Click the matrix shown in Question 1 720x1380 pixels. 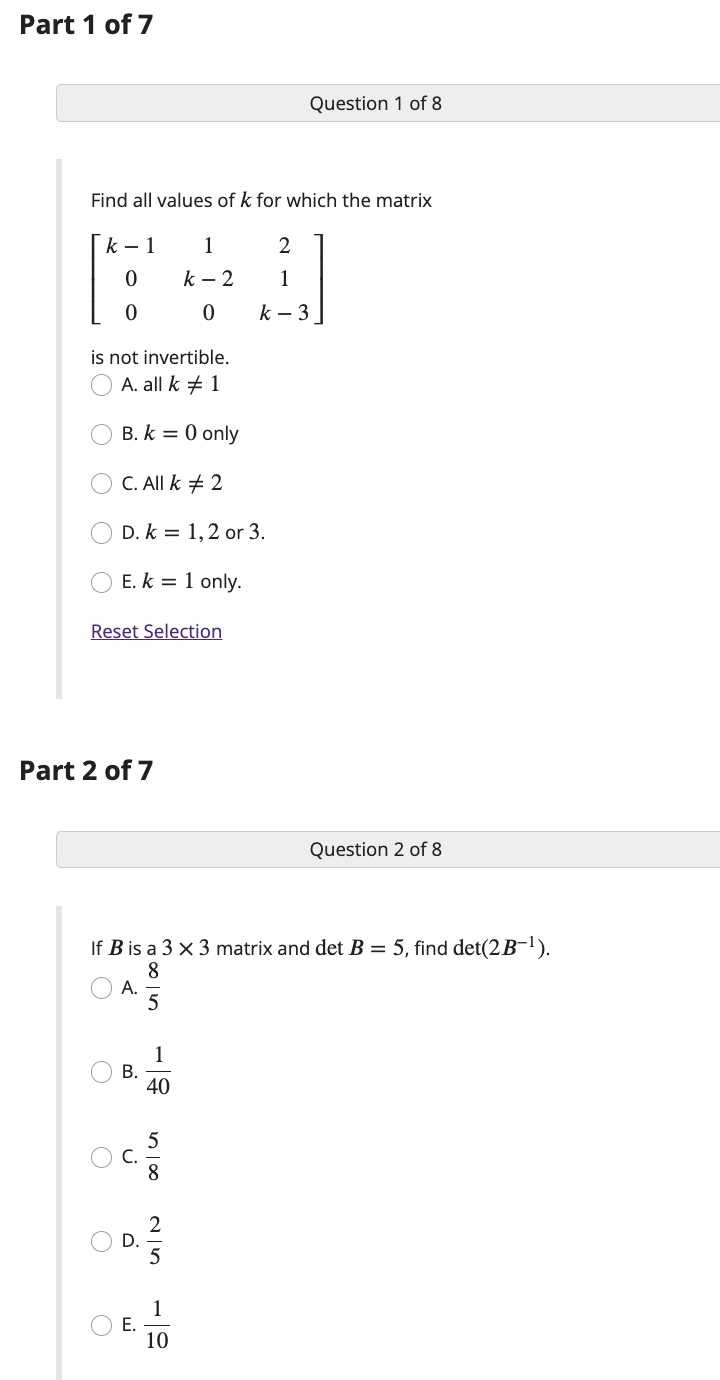[x=207, y=279]
